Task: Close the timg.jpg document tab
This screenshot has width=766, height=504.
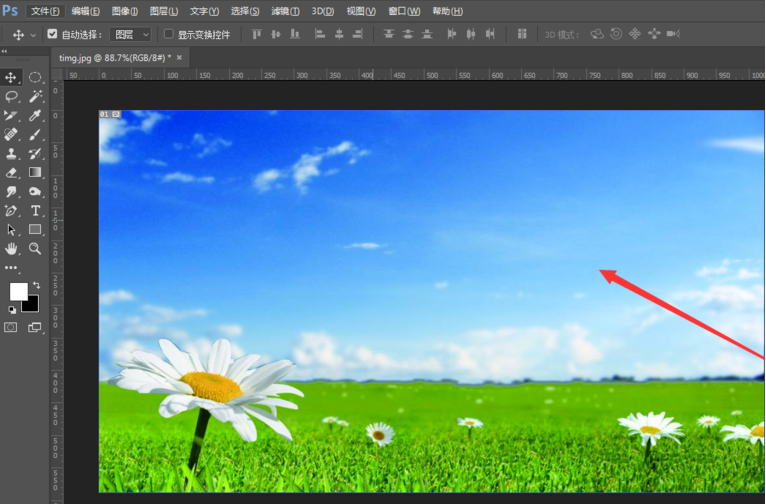Action: coord(179,58)
